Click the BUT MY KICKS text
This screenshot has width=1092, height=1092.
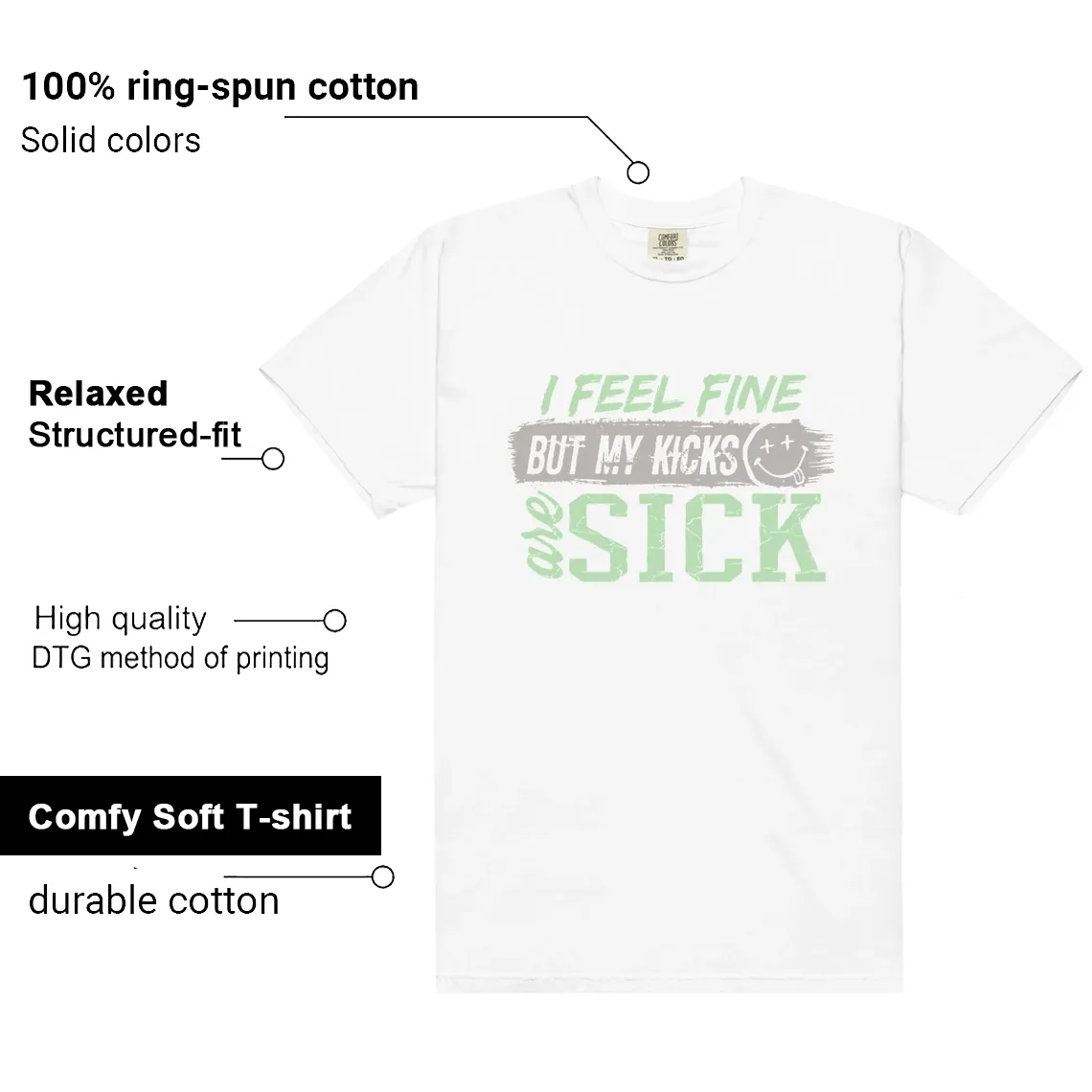(631, 457)
